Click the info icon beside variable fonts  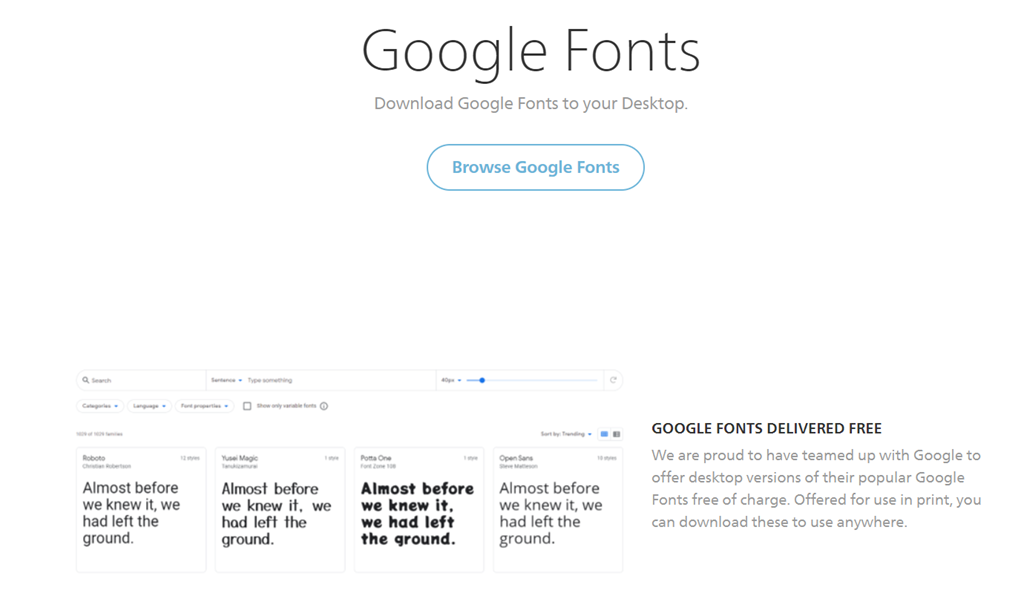pos(324,406)
